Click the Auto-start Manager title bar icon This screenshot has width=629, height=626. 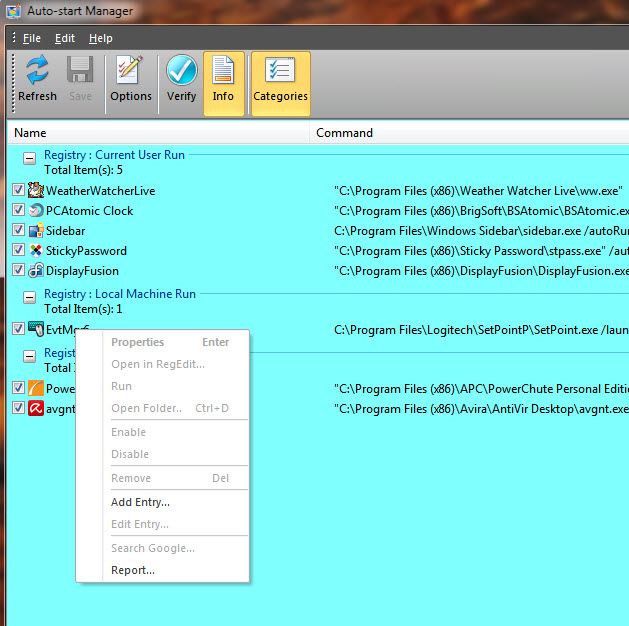click(x=13, y=11)
